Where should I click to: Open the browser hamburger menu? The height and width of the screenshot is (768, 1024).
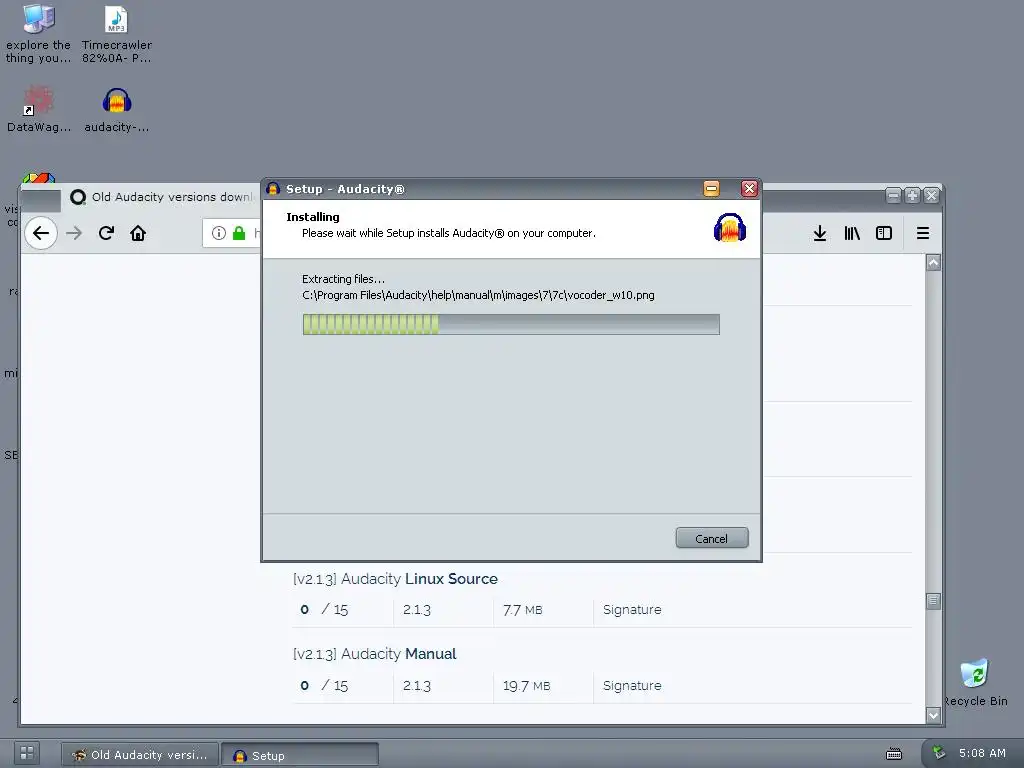923,233
